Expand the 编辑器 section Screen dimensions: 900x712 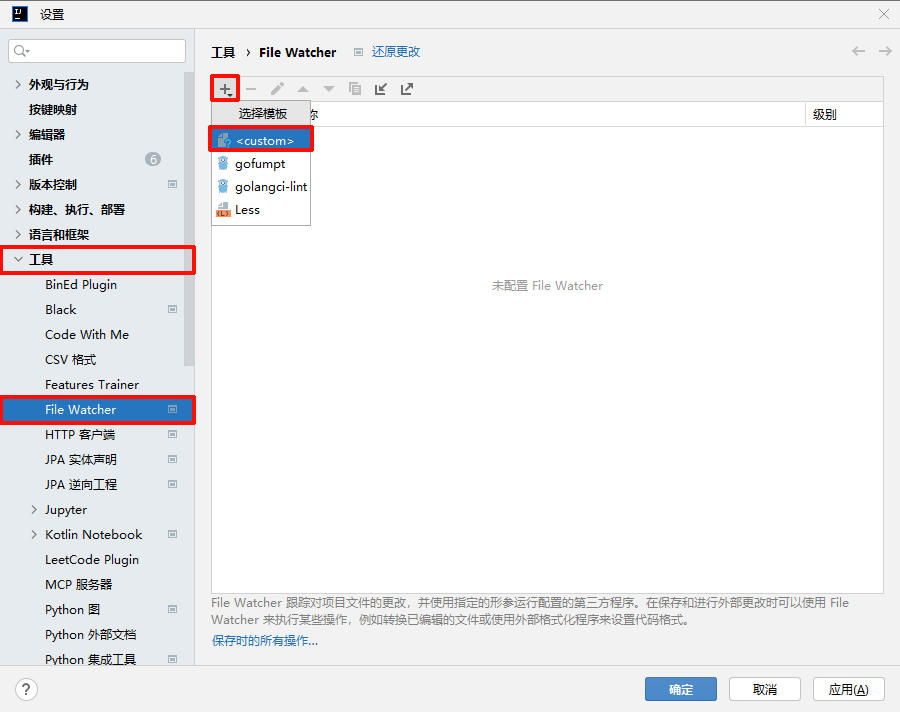point(18,134)
